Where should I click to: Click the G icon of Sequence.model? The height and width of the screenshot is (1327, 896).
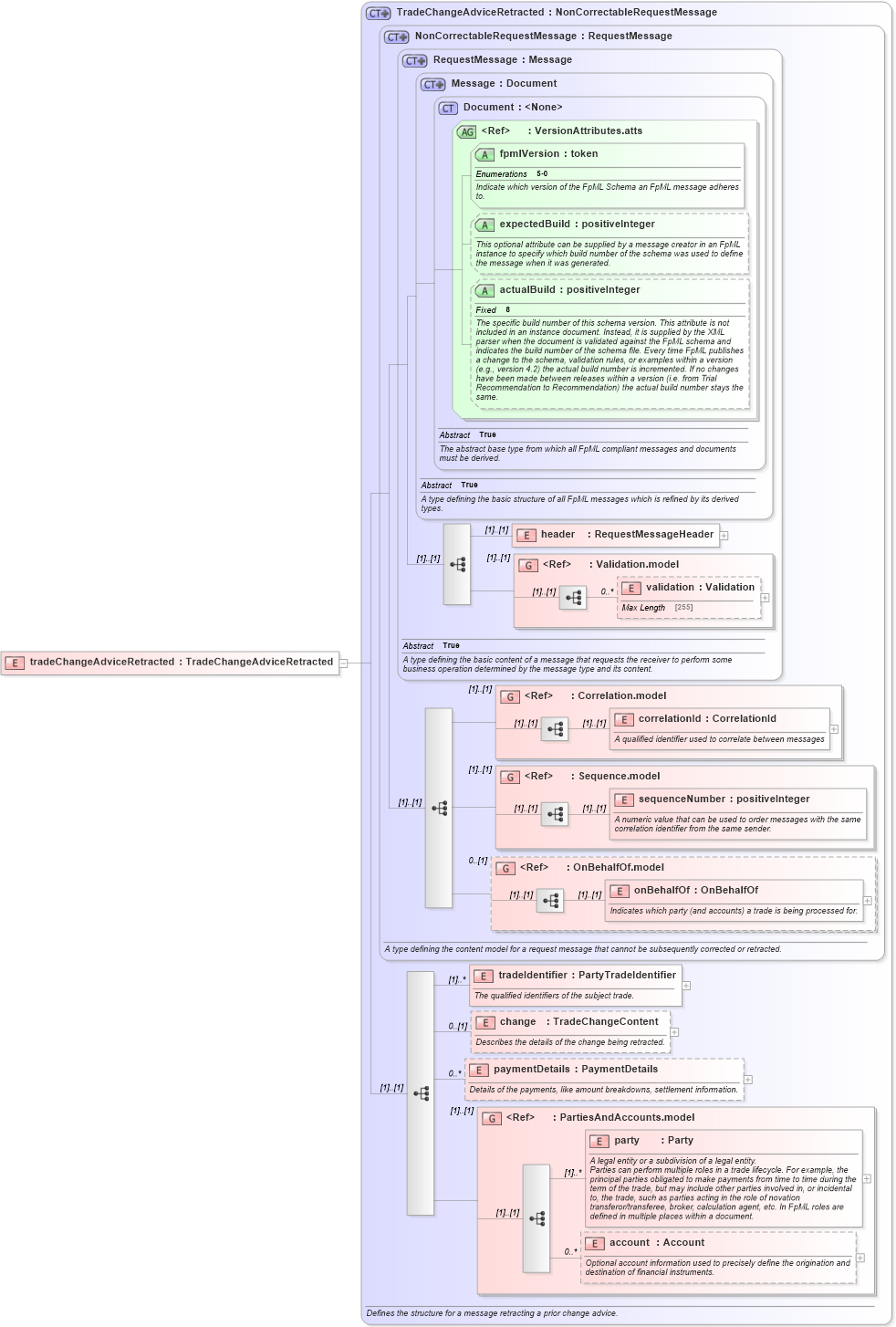coord(509,778)
